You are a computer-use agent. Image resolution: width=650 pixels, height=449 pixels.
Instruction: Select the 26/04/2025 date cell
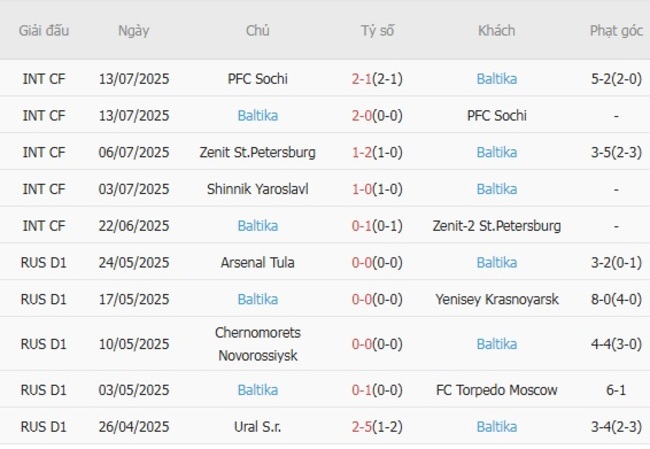click(133, 427)
